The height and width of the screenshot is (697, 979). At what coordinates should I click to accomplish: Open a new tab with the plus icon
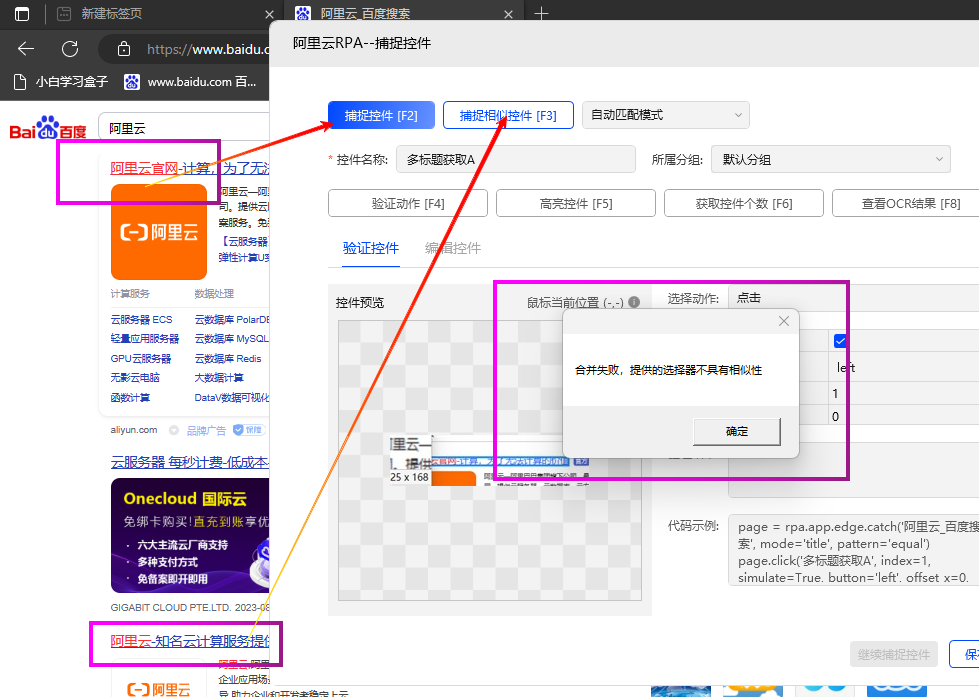coord(541,13)
